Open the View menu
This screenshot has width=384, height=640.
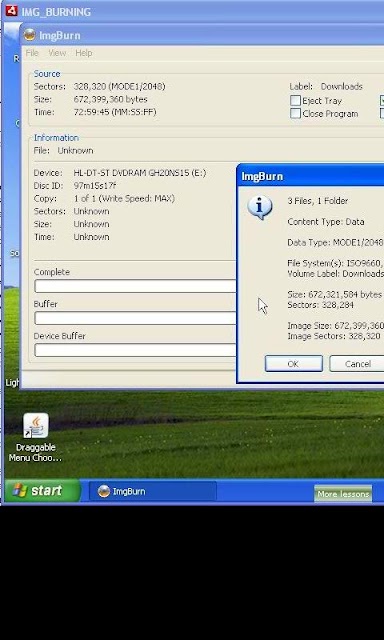[57, 53]
